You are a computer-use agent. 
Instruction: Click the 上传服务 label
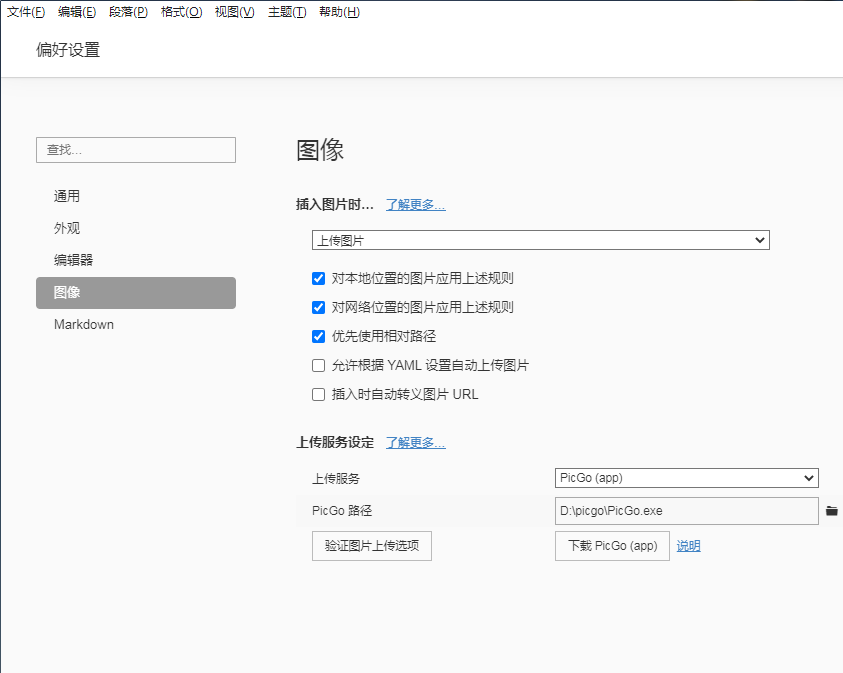pyautogui.click(x=336, y=478)
